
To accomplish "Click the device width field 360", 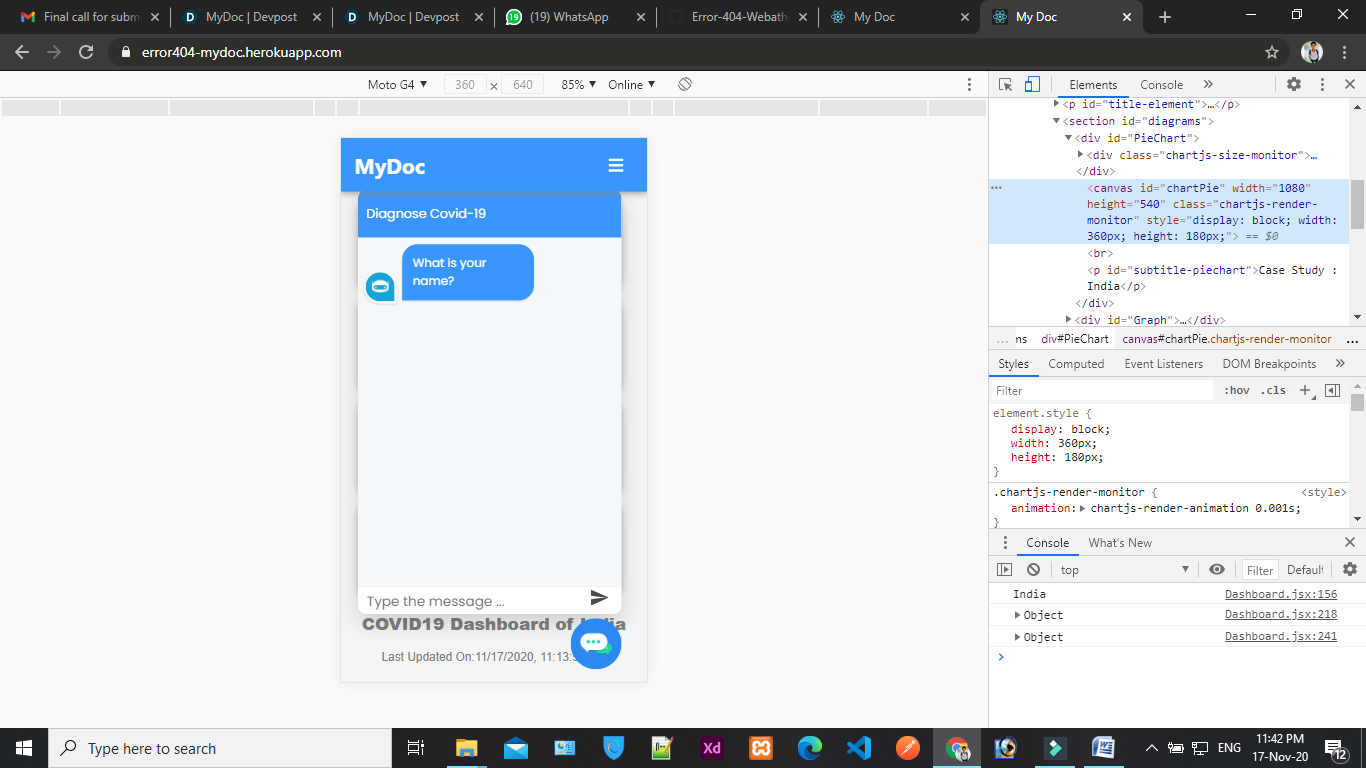I will 465,85.
